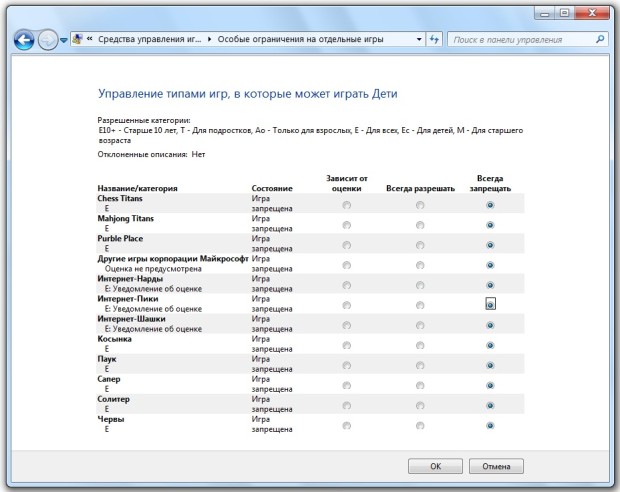The width and height of the screenshot is (620, 492).
Task: Set Сапер to depend on rating
Action: [x=346, y=385]
